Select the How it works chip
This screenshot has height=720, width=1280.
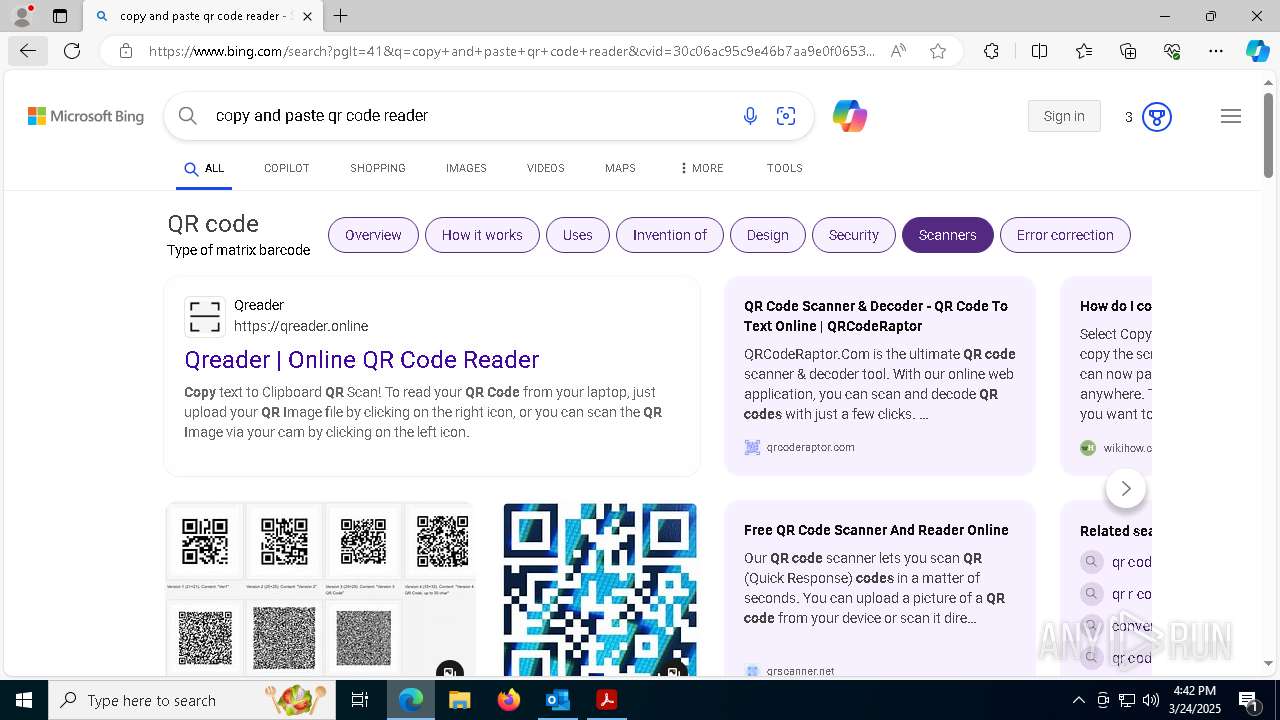482,235
